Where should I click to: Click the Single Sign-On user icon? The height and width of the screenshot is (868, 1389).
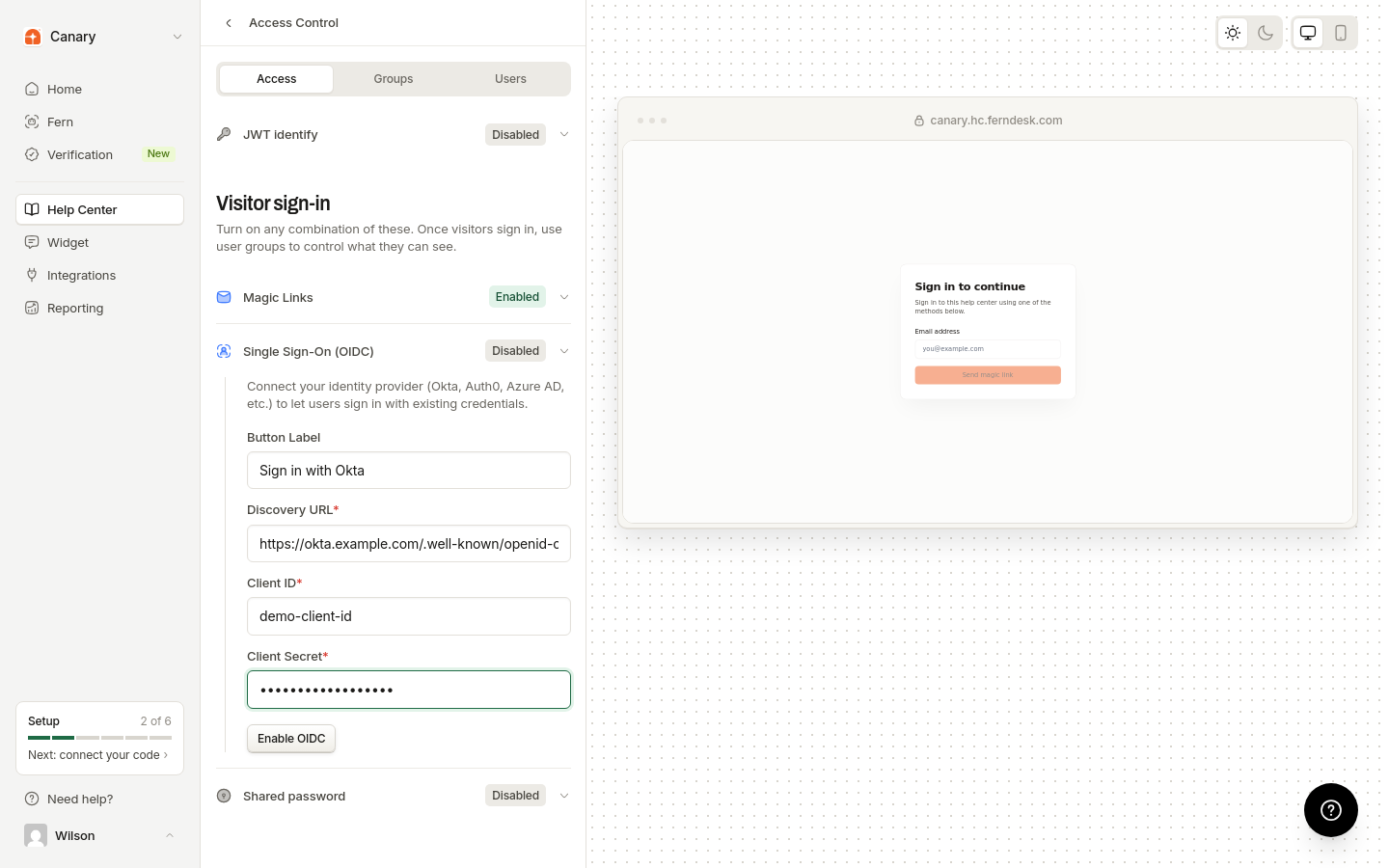coord(224,351)
